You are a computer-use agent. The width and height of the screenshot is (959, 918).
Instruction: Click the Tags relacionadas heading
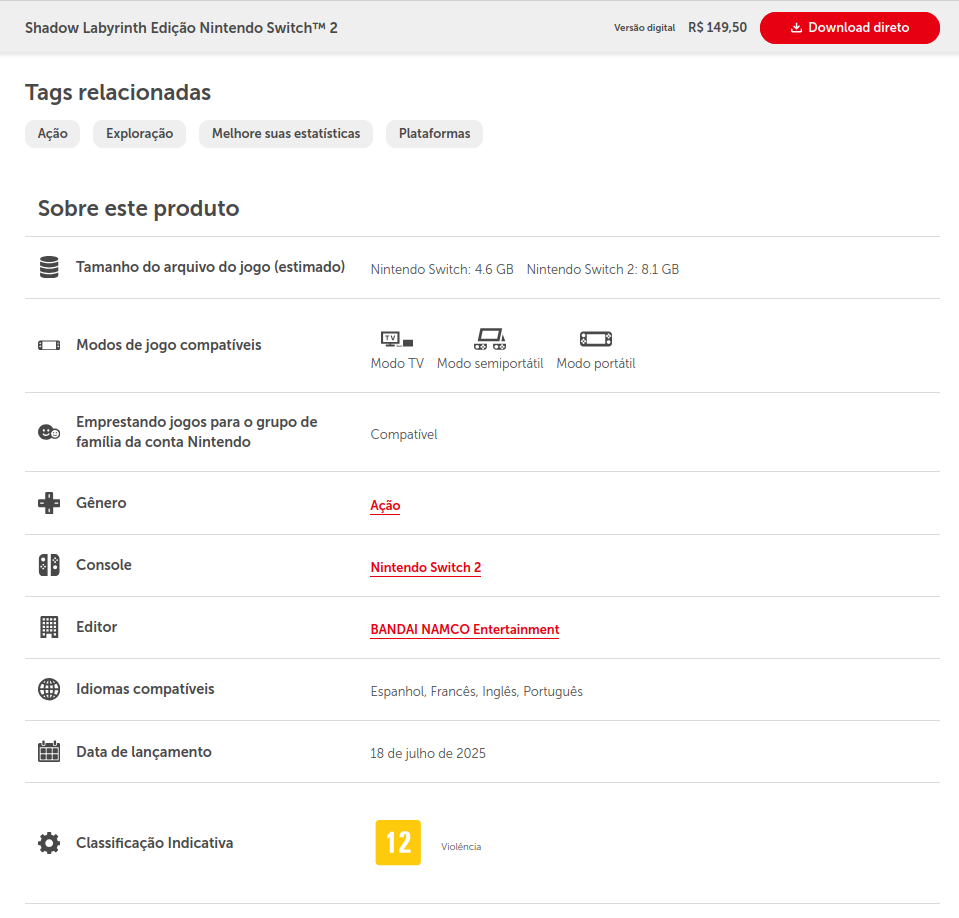pyautogui.click(x=118, y=92)
